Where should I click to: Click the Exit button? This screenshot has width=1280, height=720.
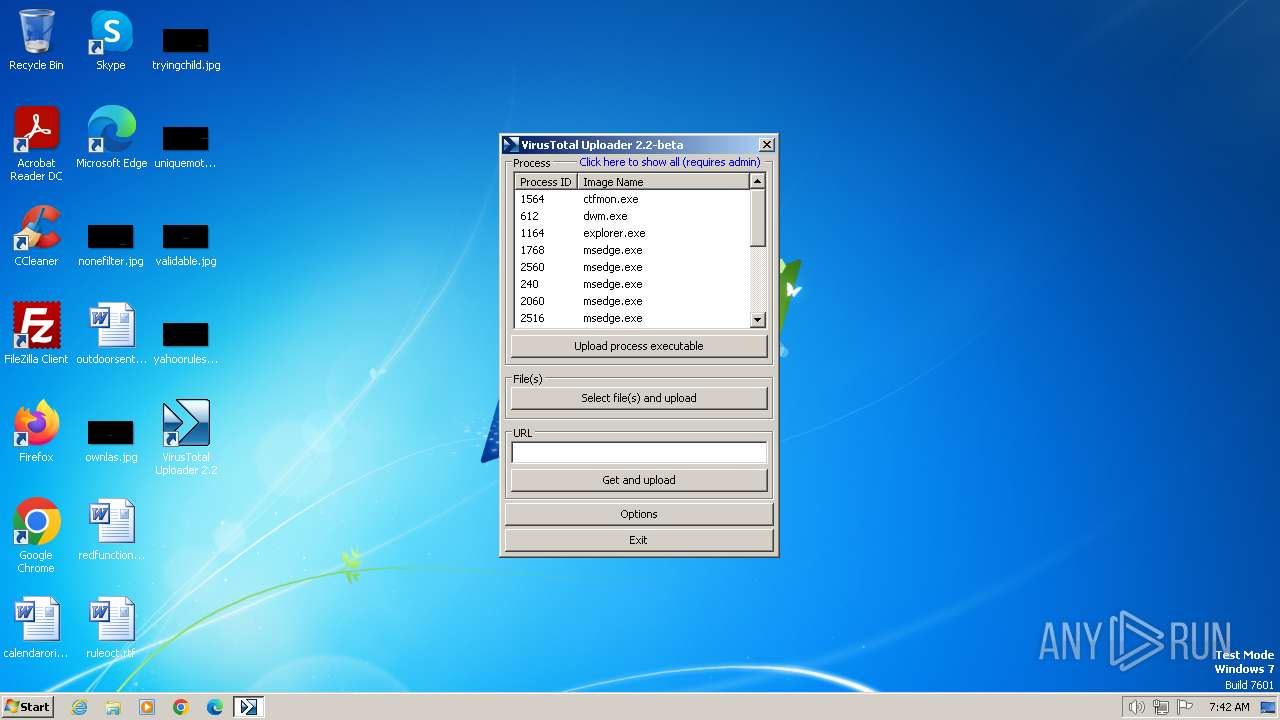639,540
